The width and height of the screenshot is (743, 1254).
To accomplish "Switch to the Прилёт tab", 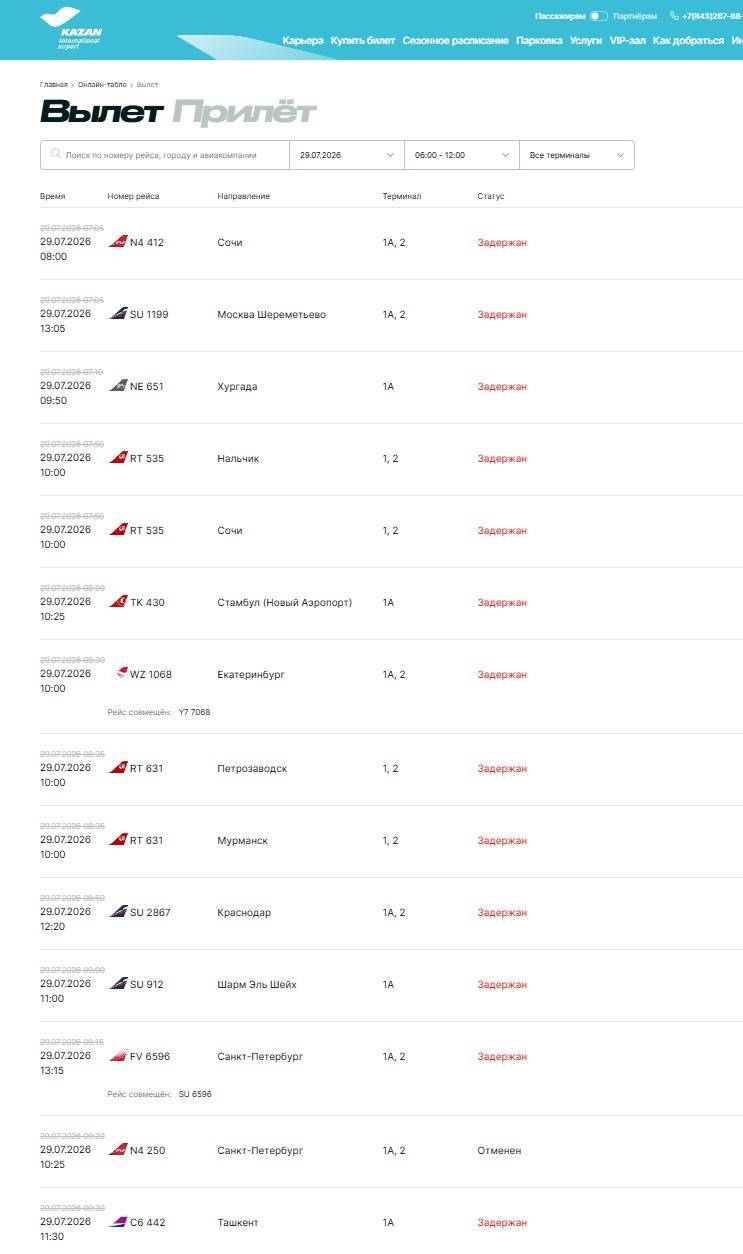I will 244,112.
